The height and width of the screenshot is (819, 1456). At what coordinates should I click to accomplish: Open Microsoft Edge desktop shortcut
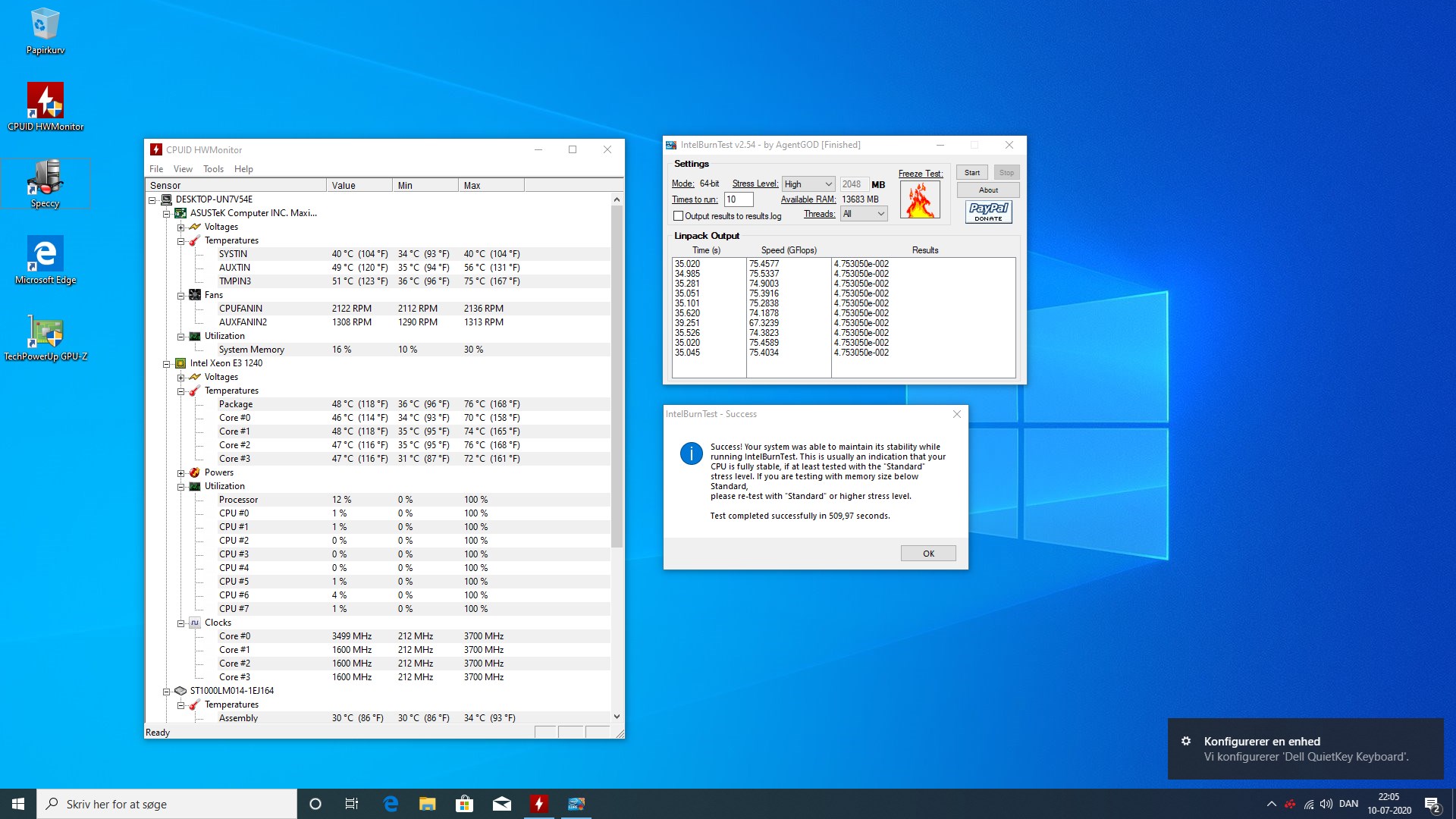click(45, 260)
